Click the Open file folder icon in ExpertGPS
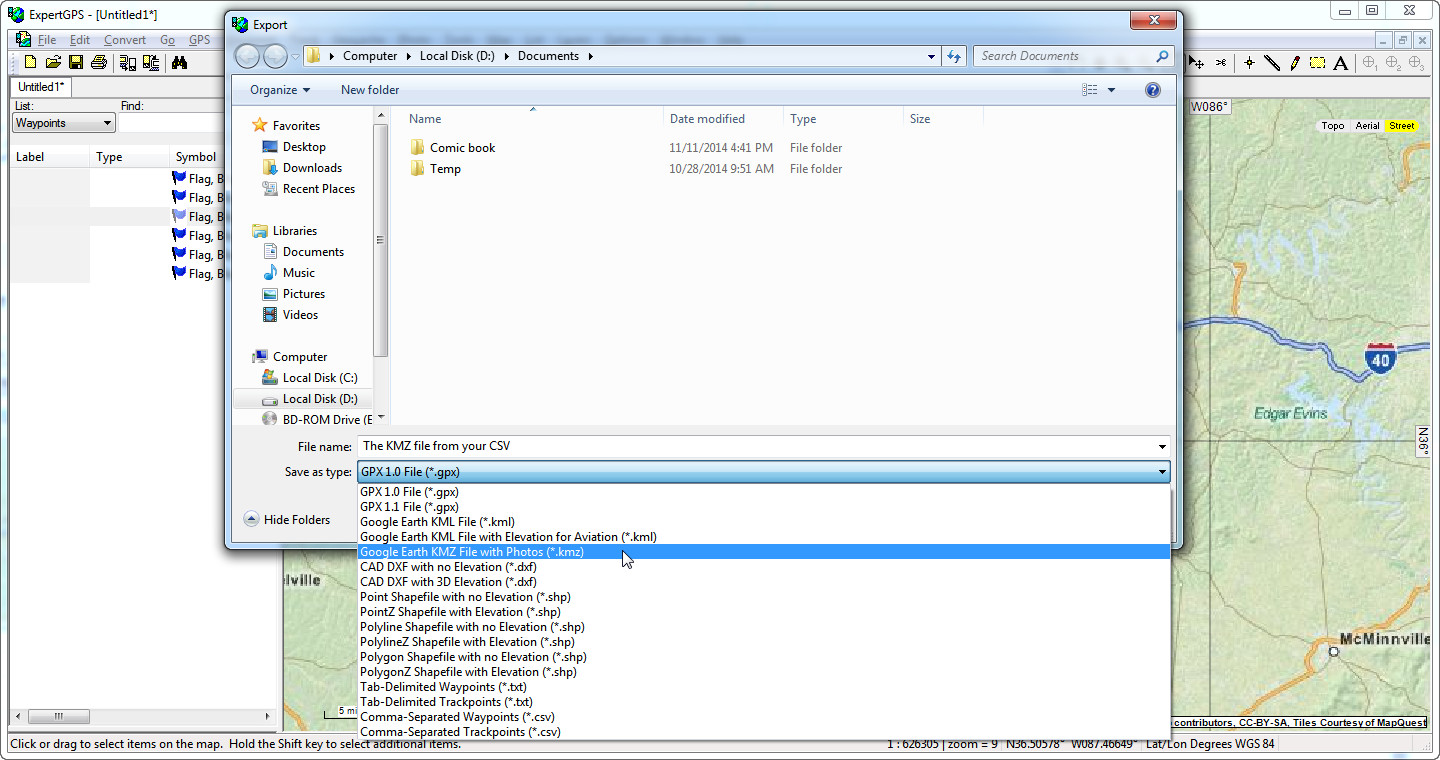The image size is (1440, 760). [x=53, y=63]
